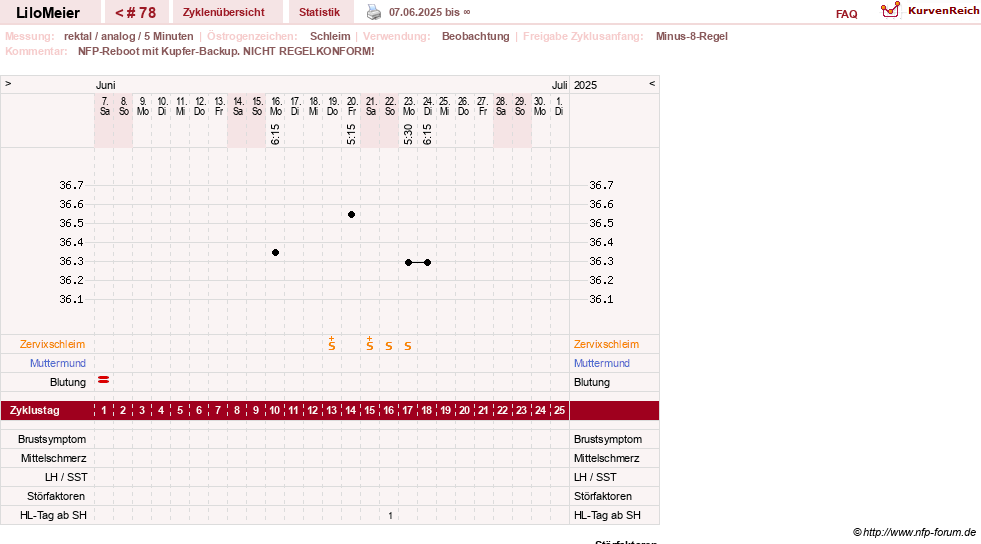Click date header '1. Di'
The height and width of the screenshot is (544, 981).
559,106
